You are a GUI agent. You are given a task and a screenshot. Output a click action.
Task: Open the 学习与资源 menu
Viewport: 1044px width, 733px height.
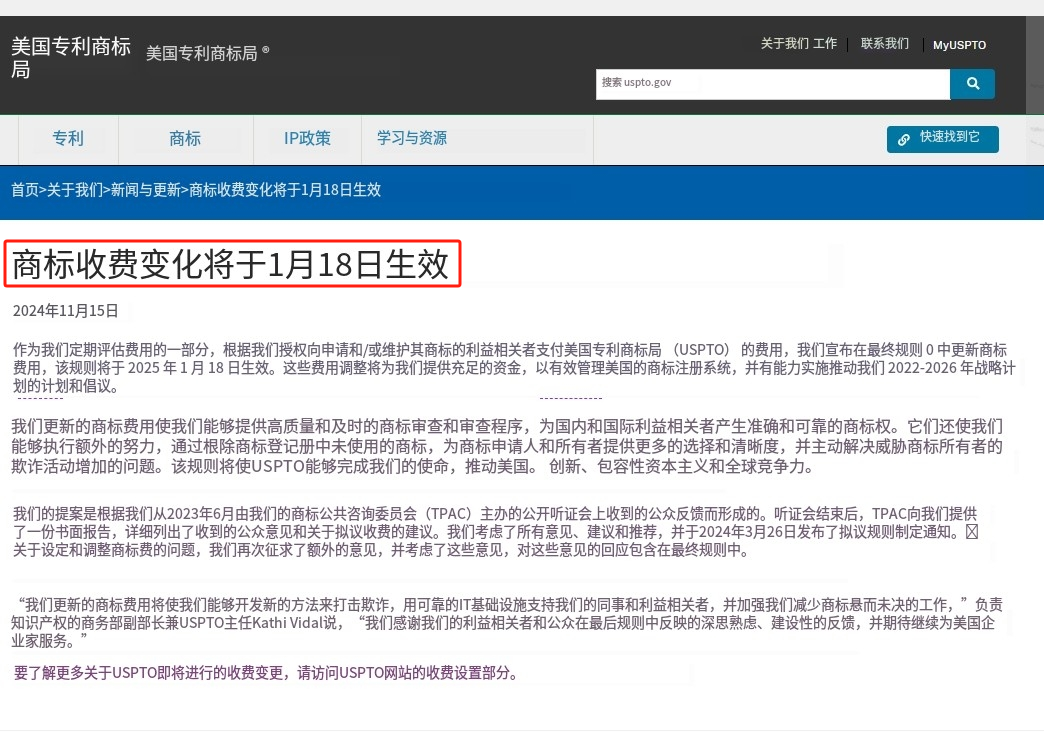click(412, 139)
